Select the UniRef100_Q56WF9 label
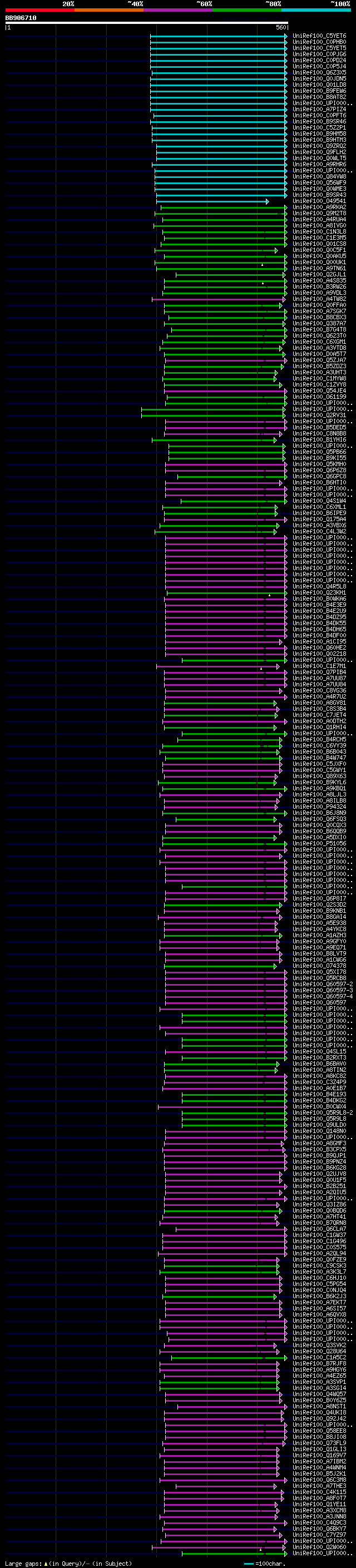 319,182
